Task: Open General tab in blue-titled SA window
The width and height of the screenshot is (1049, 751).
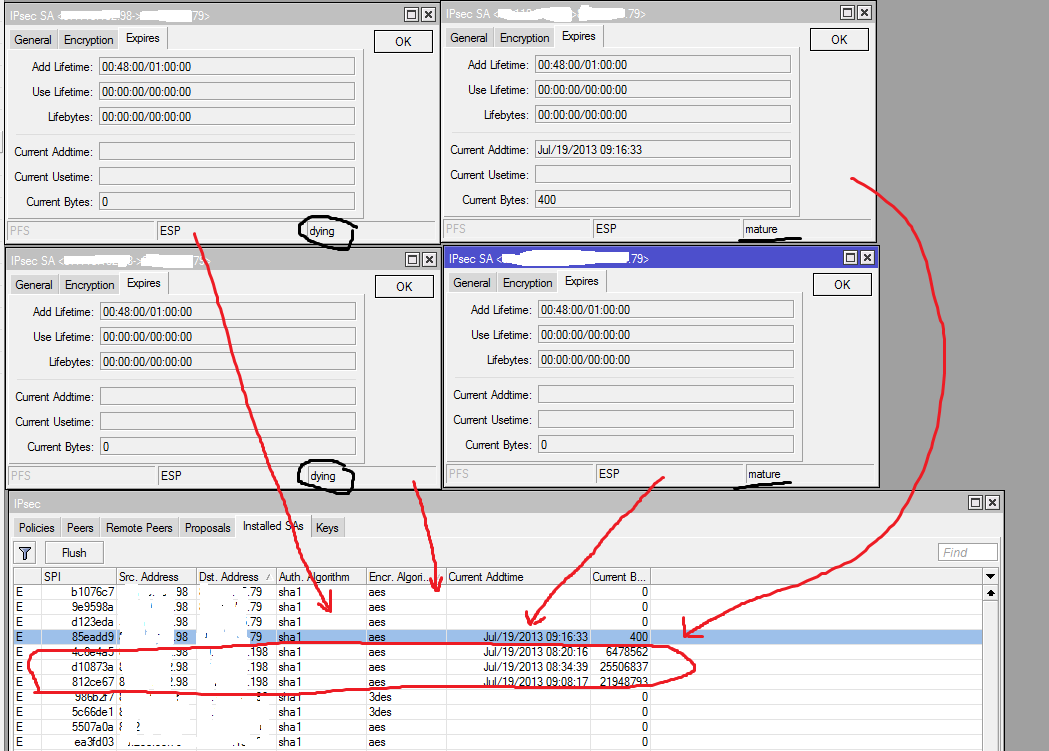Action: pos(472,283)
